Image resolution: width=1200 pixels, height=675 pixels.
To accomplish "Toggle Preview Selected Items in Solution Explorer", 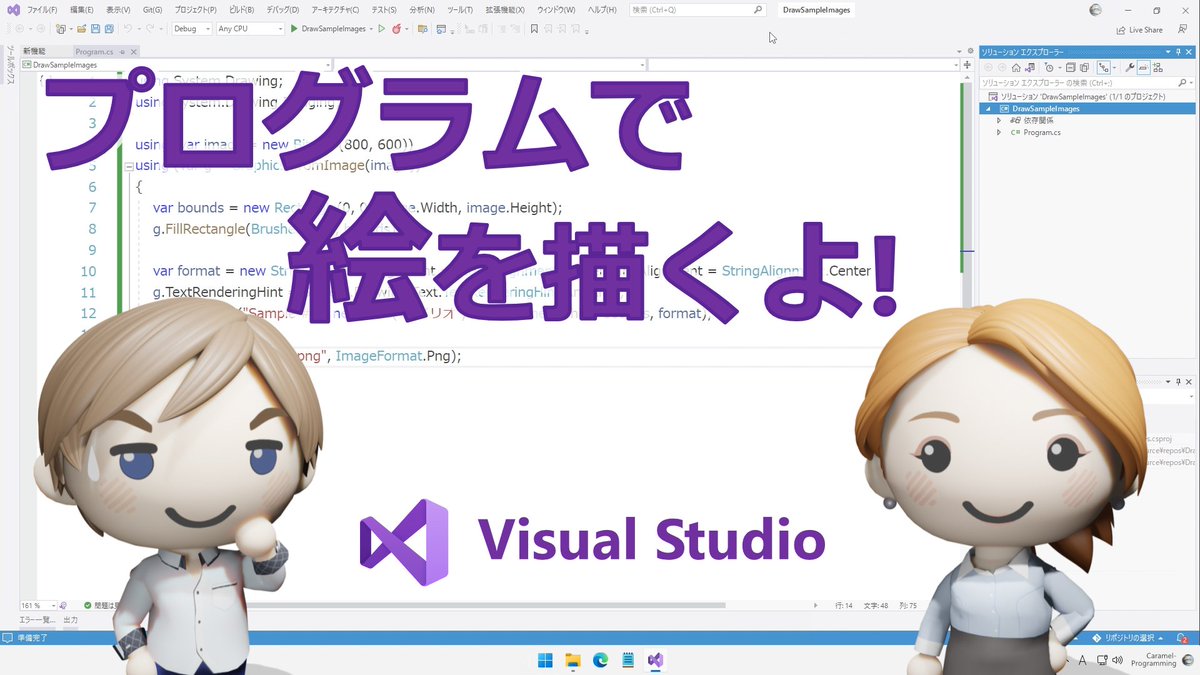I will tap(1144, 68).
